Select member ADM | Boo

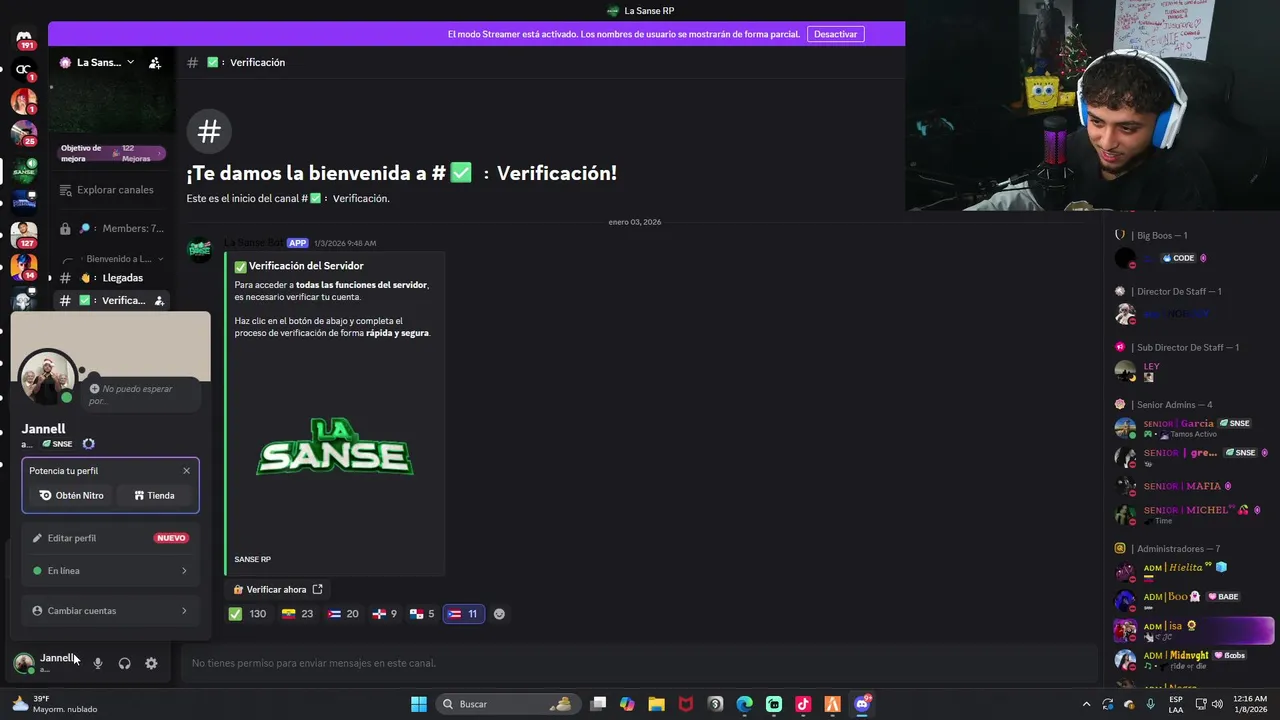coord(1192,601)
